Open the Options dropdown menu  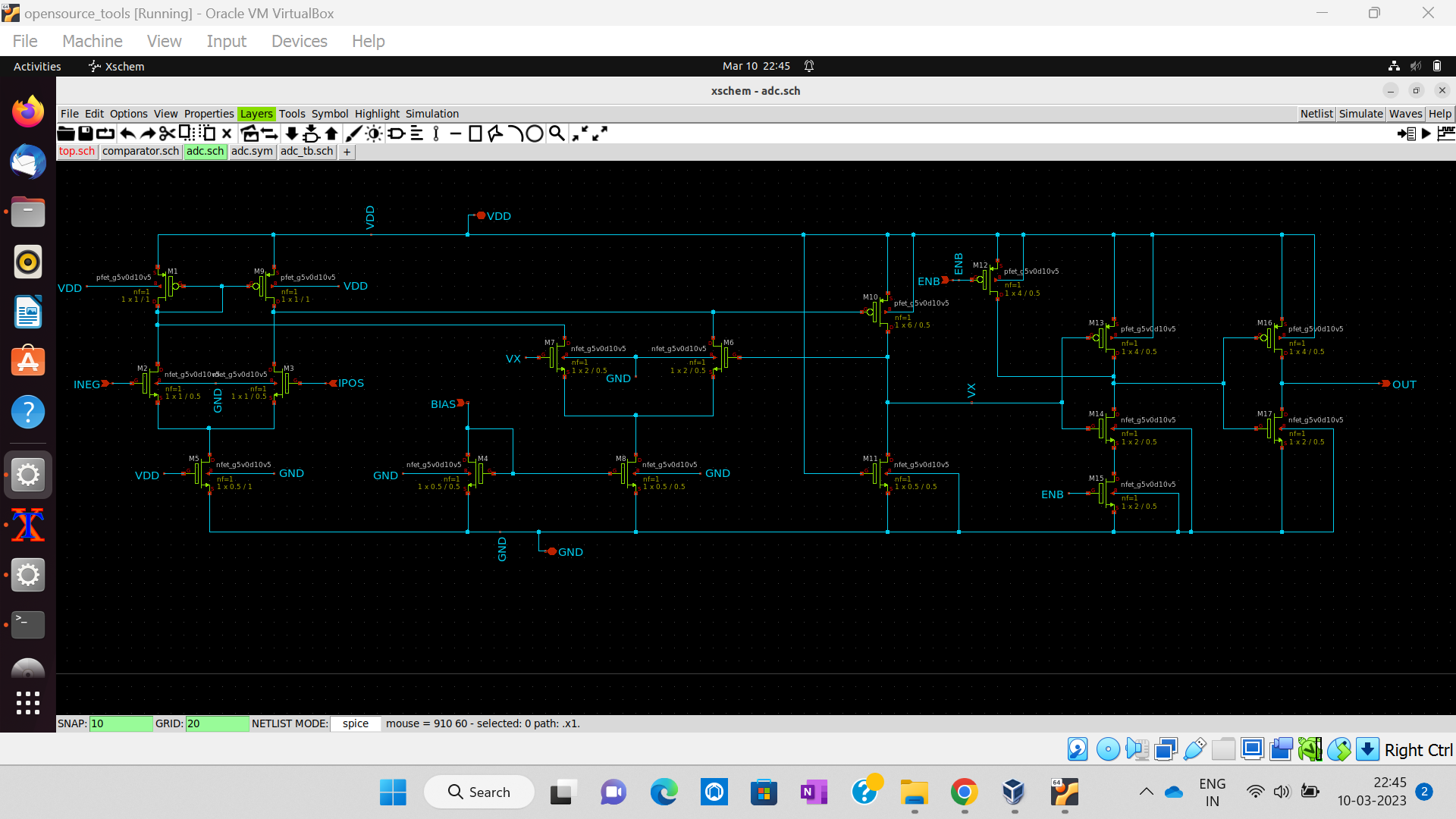pos(128,114)
